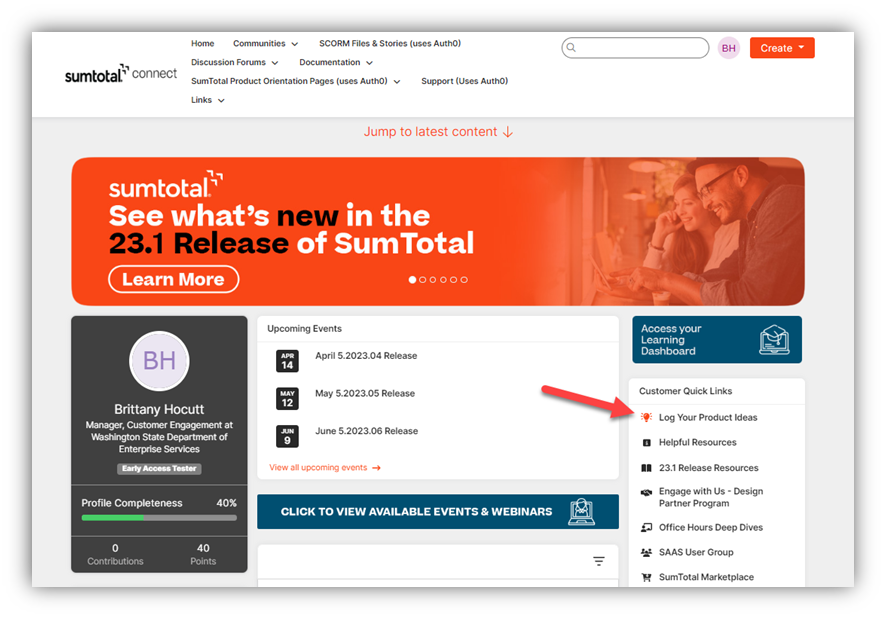Click the webinar laptop icon on events banner

pos(581,512)
